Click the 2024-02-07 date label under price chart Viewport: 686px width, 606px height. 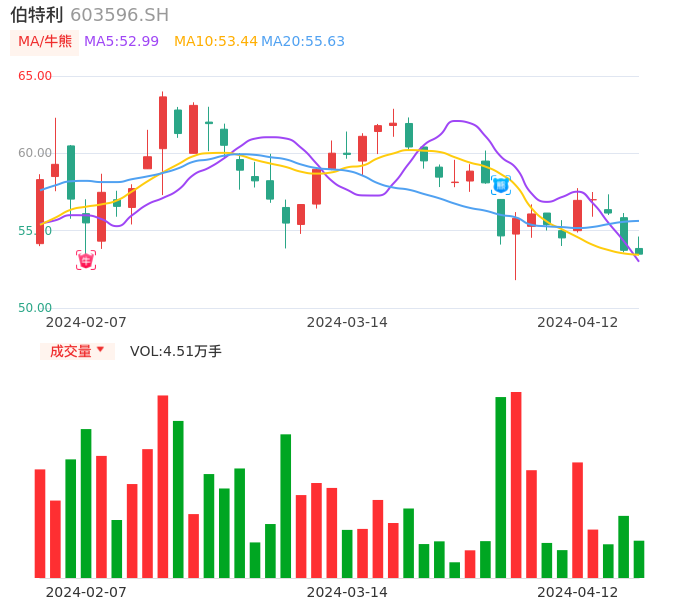tap(86, 322)
